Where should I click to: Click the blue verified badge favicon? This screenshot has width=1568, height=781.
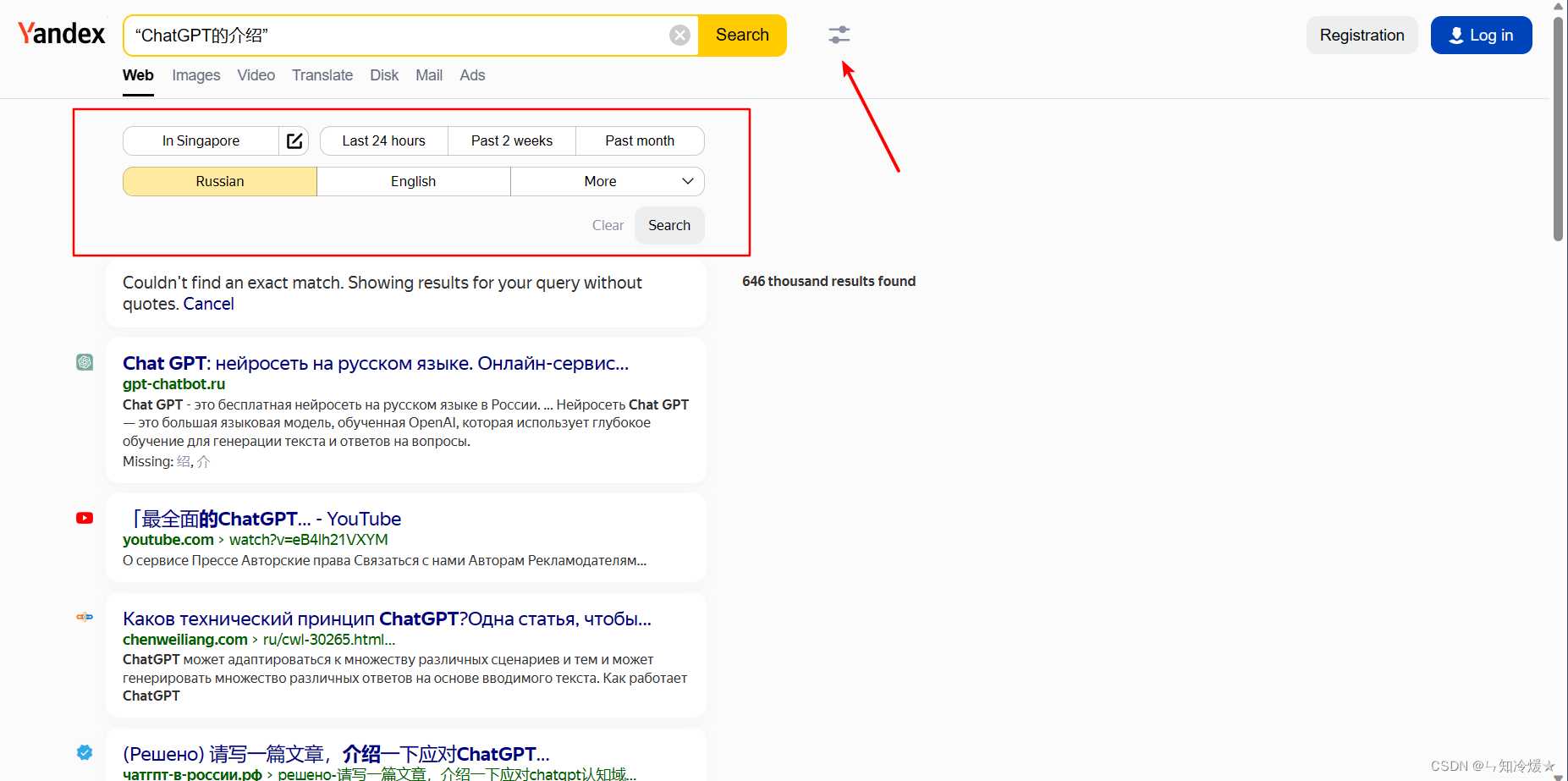click(x=85, y=752)
